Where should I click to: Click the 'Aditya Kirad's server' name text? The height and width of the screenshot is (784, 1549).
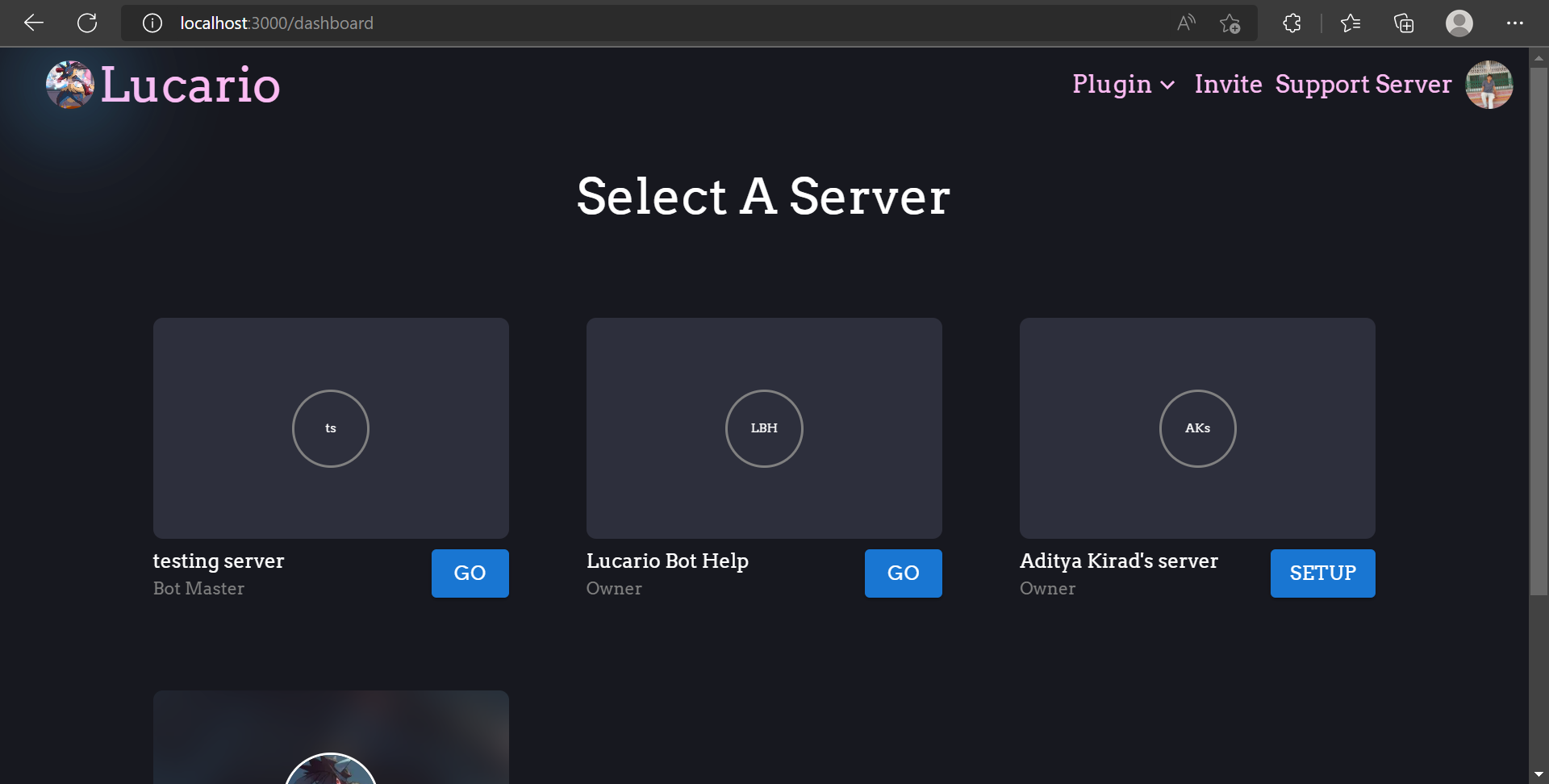(1119, 561)
